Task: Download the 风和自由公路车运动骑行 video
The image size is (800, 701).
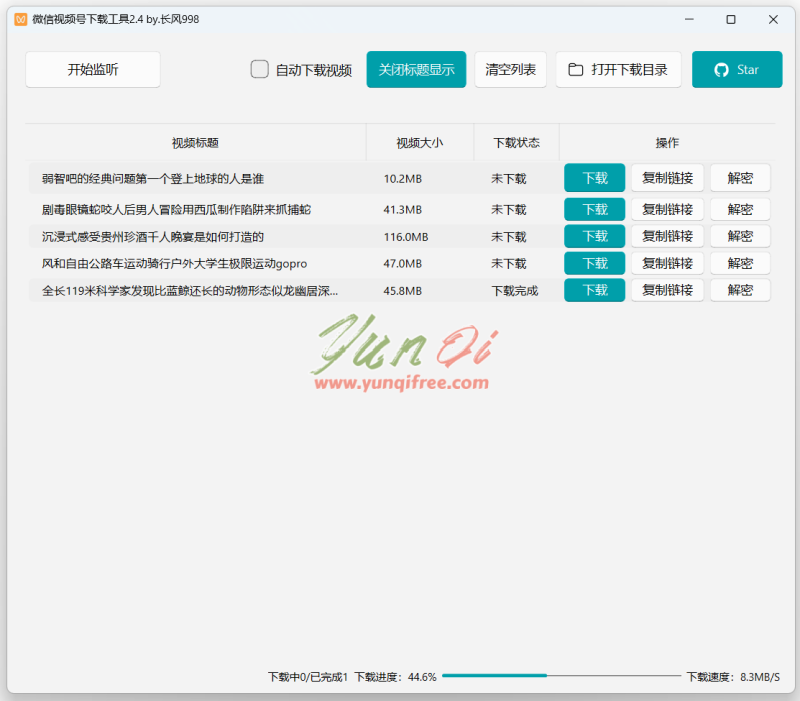Action: pyautogui.click(x=594, y=263)
